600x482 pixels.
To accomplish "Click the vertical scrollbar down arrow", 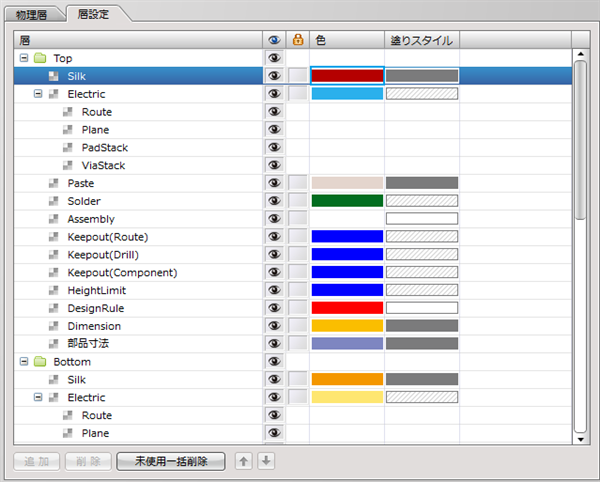I will (580, 437).
